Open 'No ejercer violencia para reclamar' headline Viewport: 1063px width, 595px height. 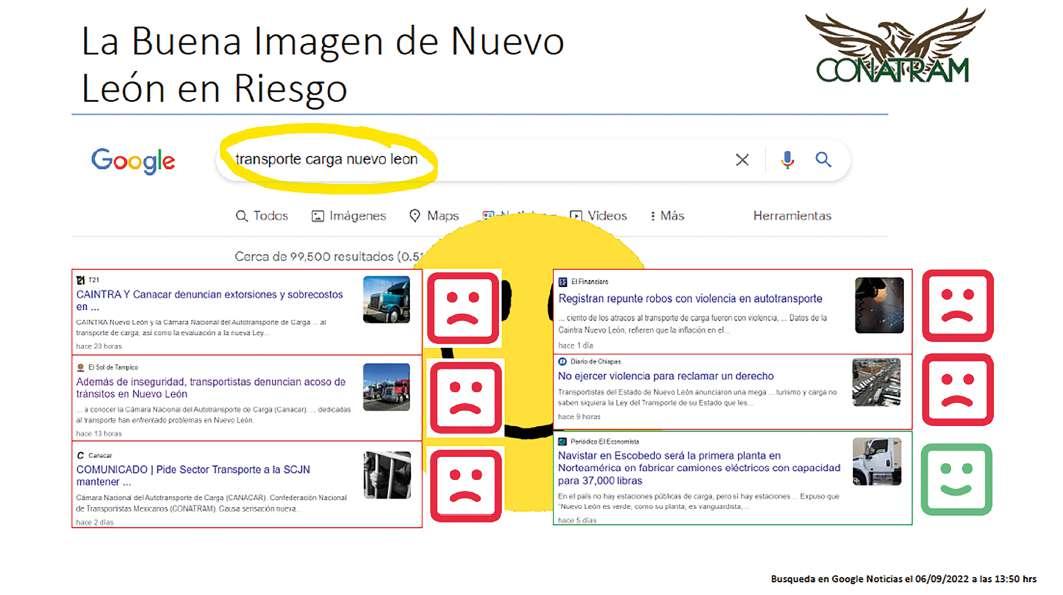click(x=666, y=375)
